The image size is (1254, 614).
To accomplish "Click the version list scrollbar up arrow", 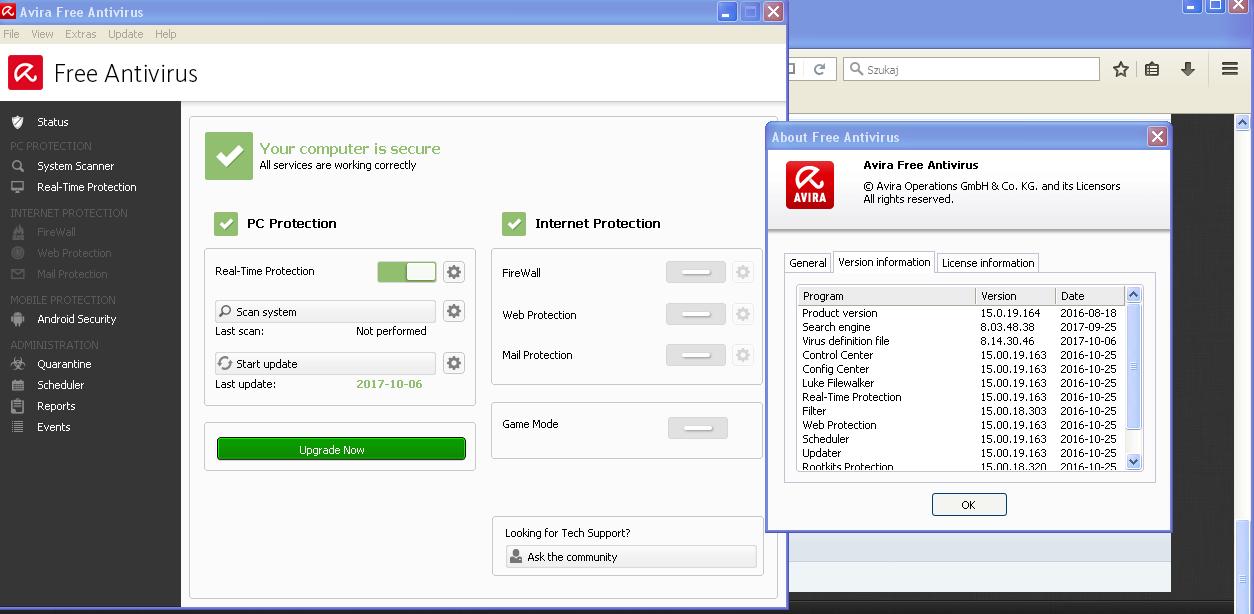I will pyautogui.click(x=1133, y=295).
